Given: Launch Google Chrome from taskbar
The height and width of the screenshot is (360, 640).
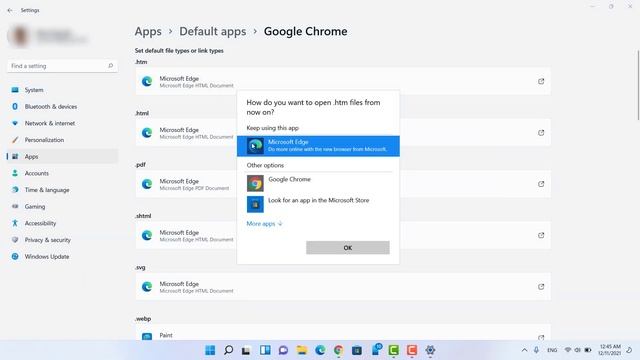Looking at the screenshot, I should click(x=338, y=350).
